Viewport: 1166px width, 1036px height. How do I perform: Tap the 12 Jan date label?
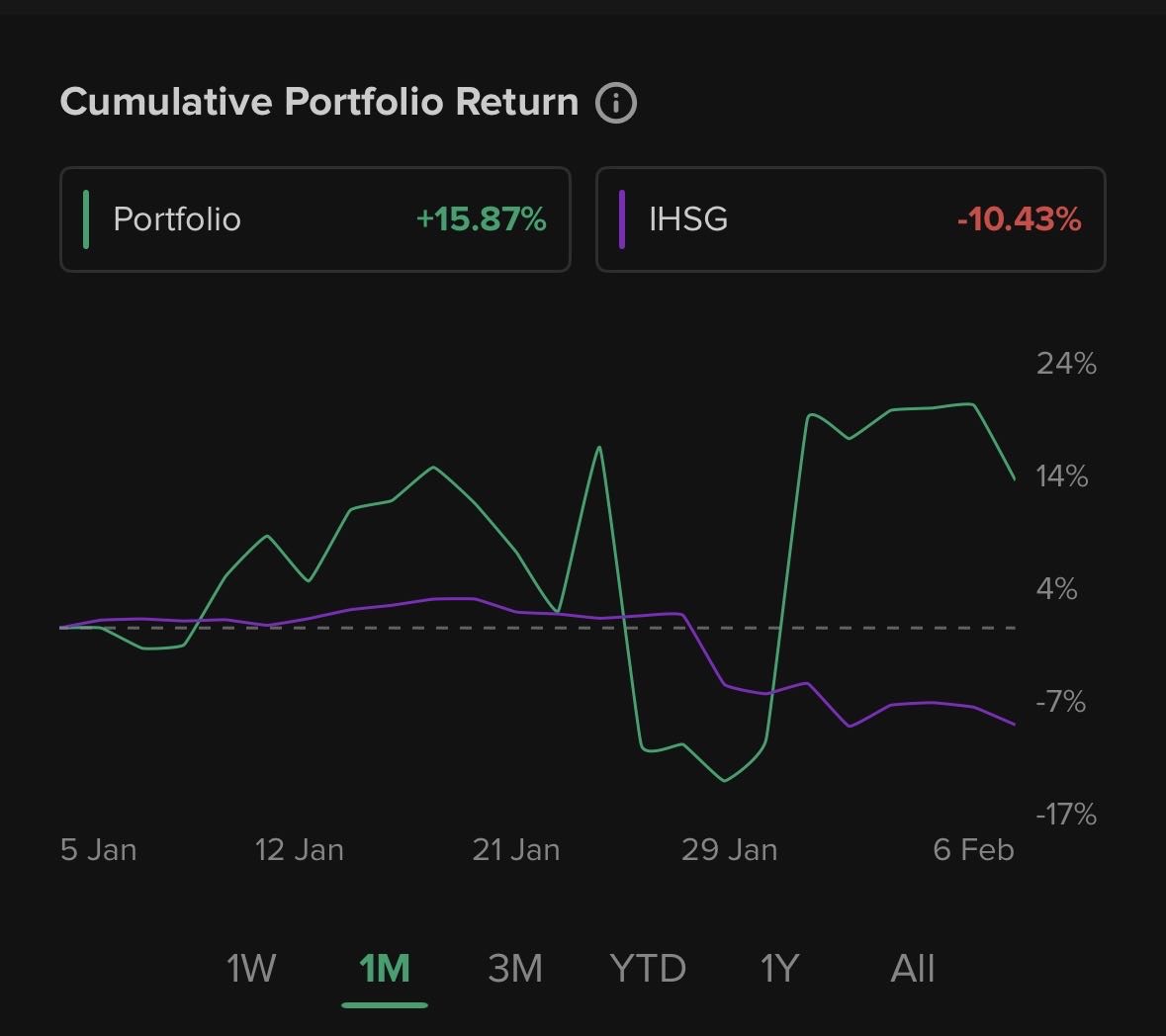pyautogui.click(x=299, y=850)
